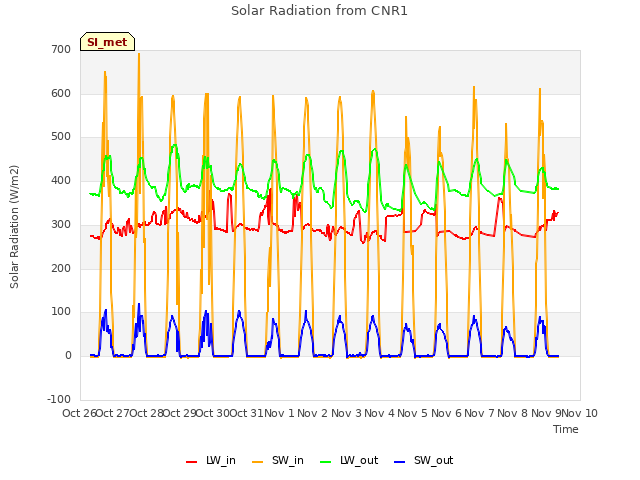Image resolution: width=640 pixels, height=480 pixels.
Task: Click the 700 y-axis tick label
Action: [x=61, y=49]
